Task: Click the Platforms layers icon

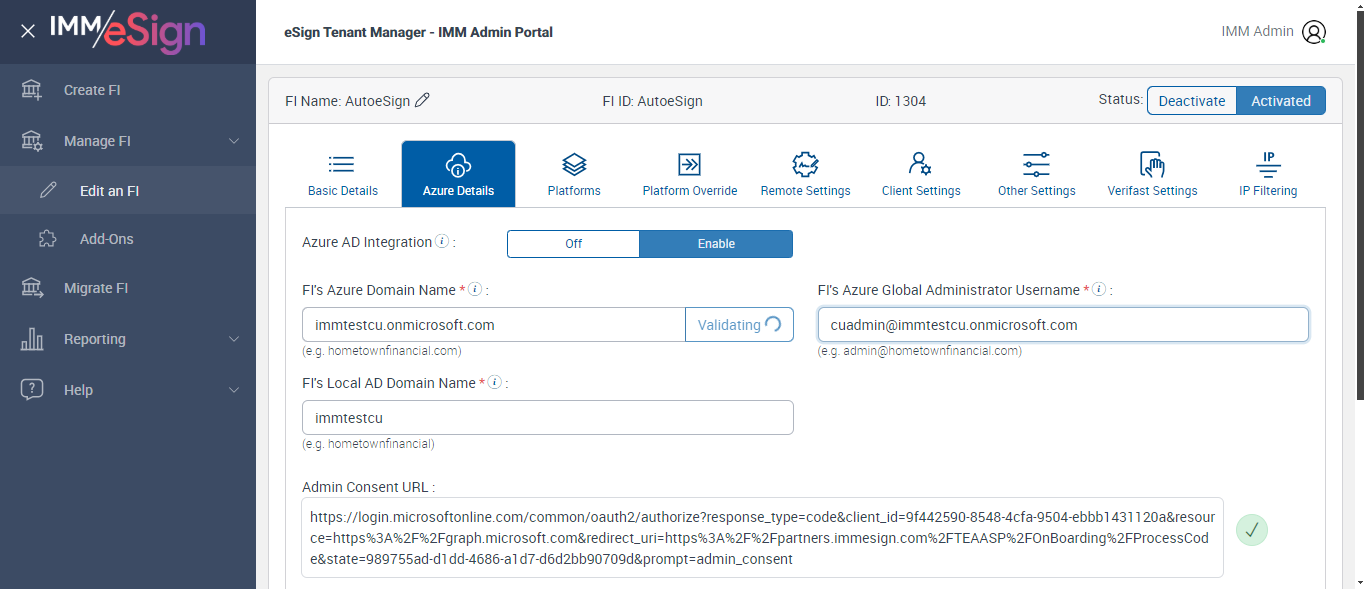Action: click(574, 164)
